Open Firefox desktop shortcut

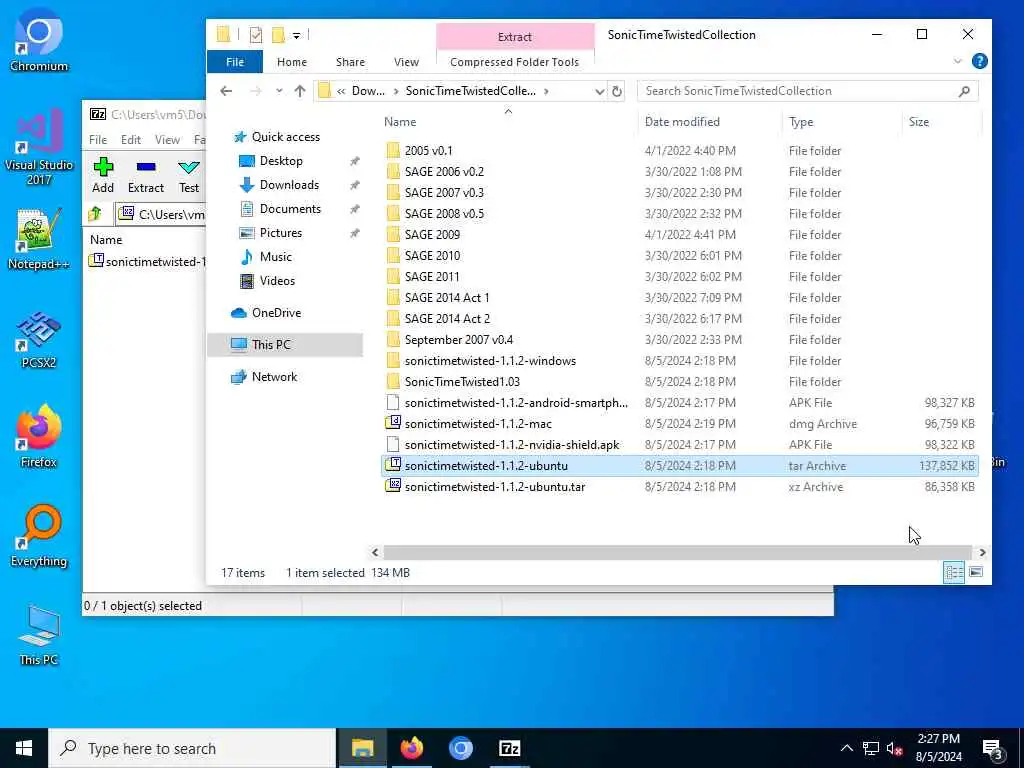(39, 436)
